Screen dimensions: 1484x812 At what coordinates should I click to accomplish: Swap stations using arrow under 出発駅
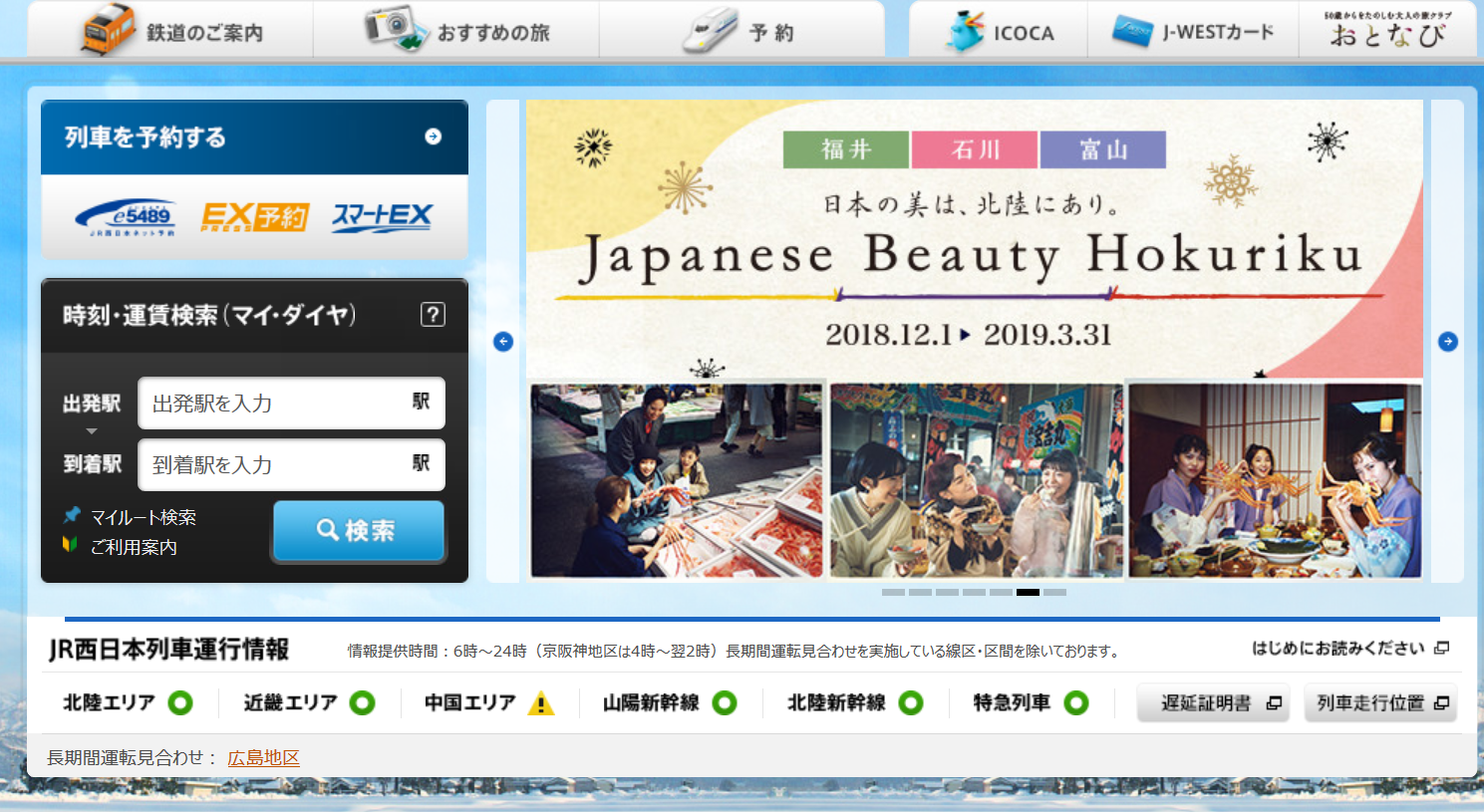tap(92, 431)
